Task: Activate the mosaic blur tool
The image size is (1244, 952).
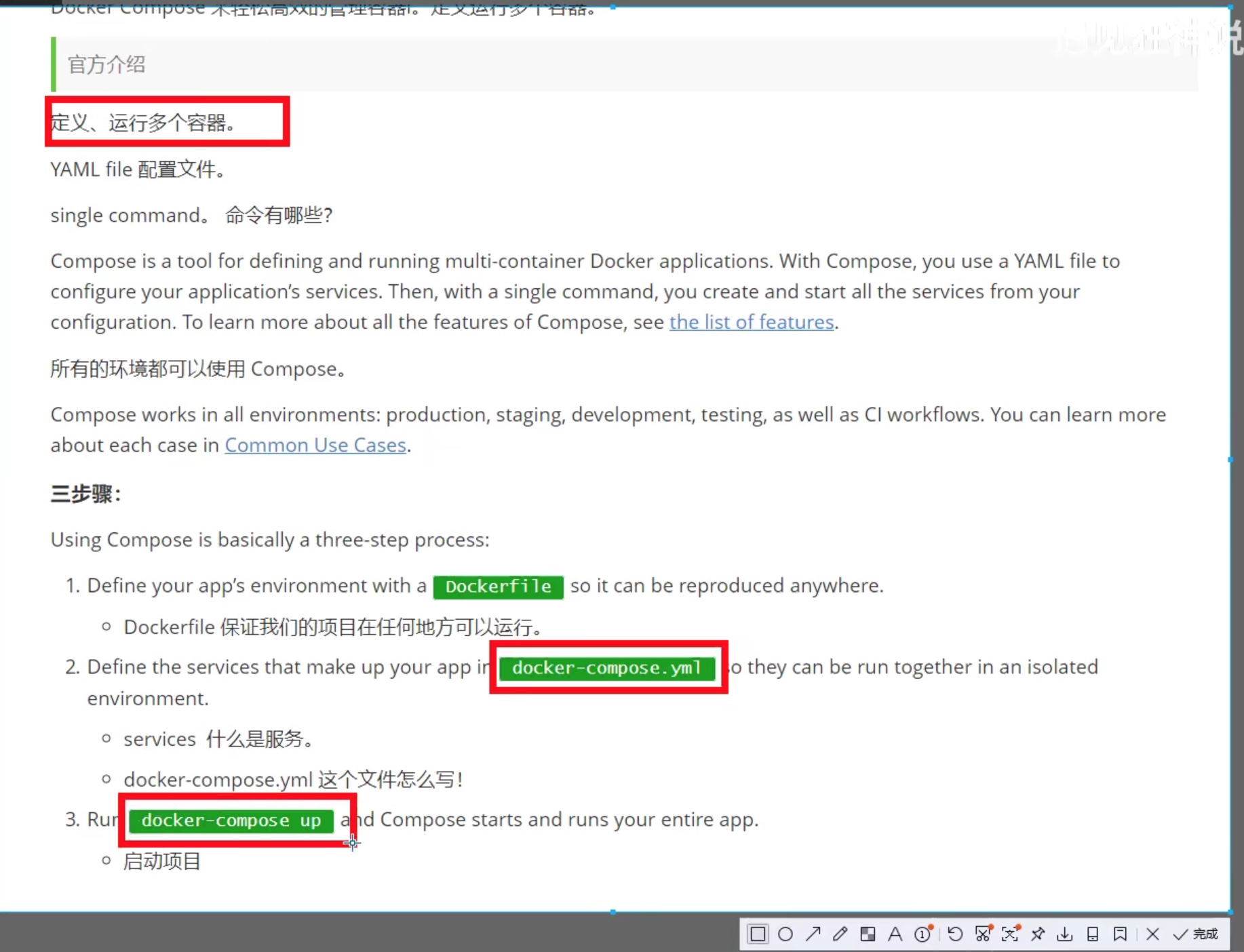Action: (x=868, y=934)
